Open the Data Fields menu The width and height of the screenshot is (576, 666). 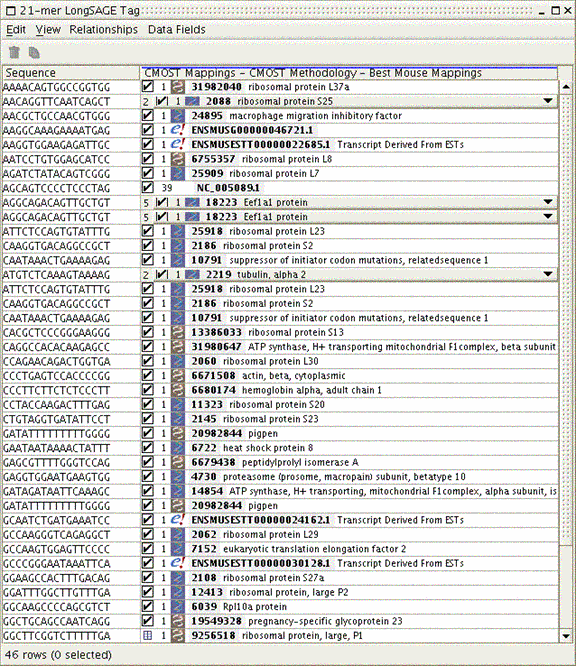(177, 30)
